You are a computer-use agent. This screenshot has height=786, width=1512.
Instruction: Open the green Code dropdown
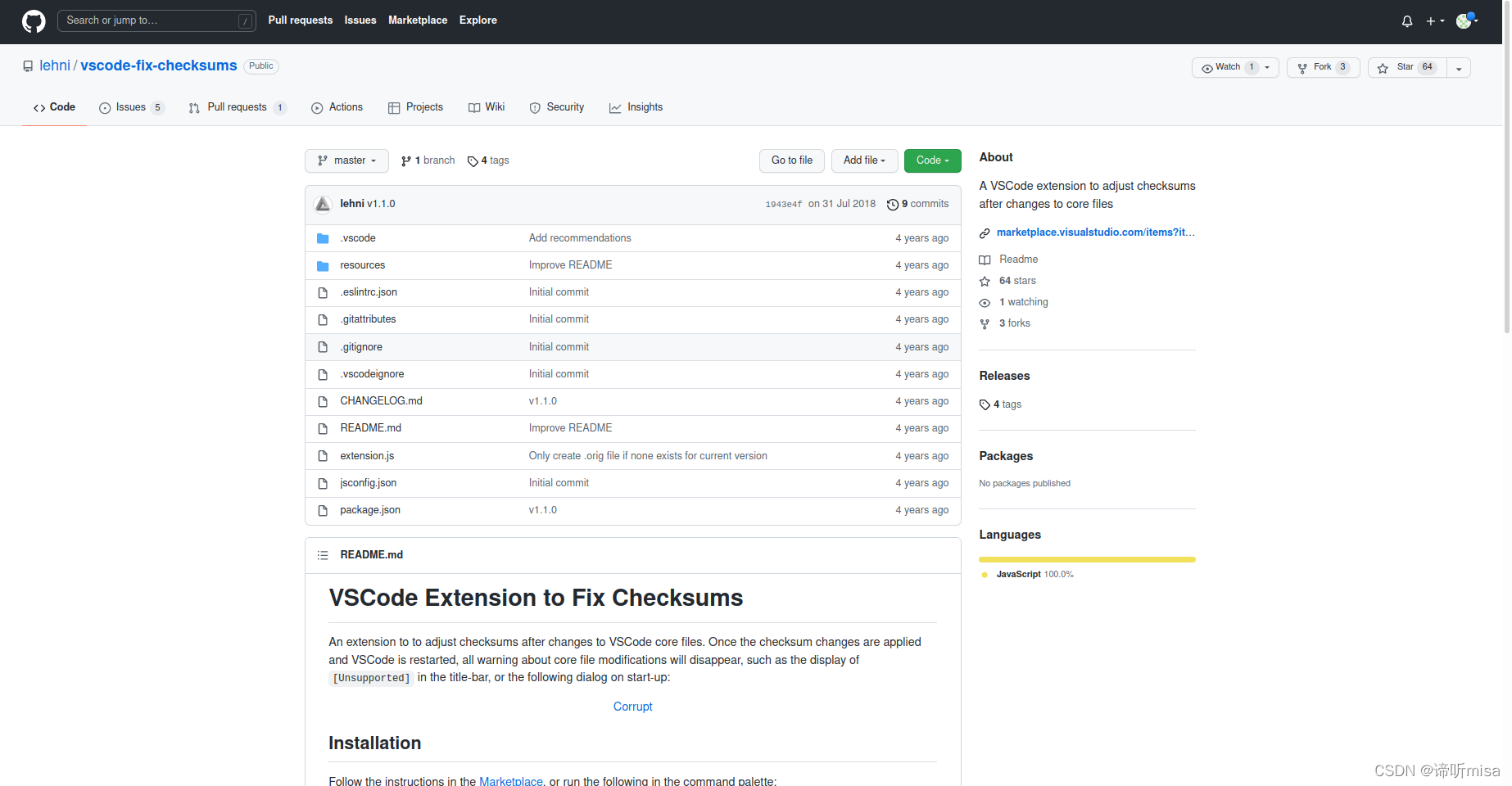[933, 160]
